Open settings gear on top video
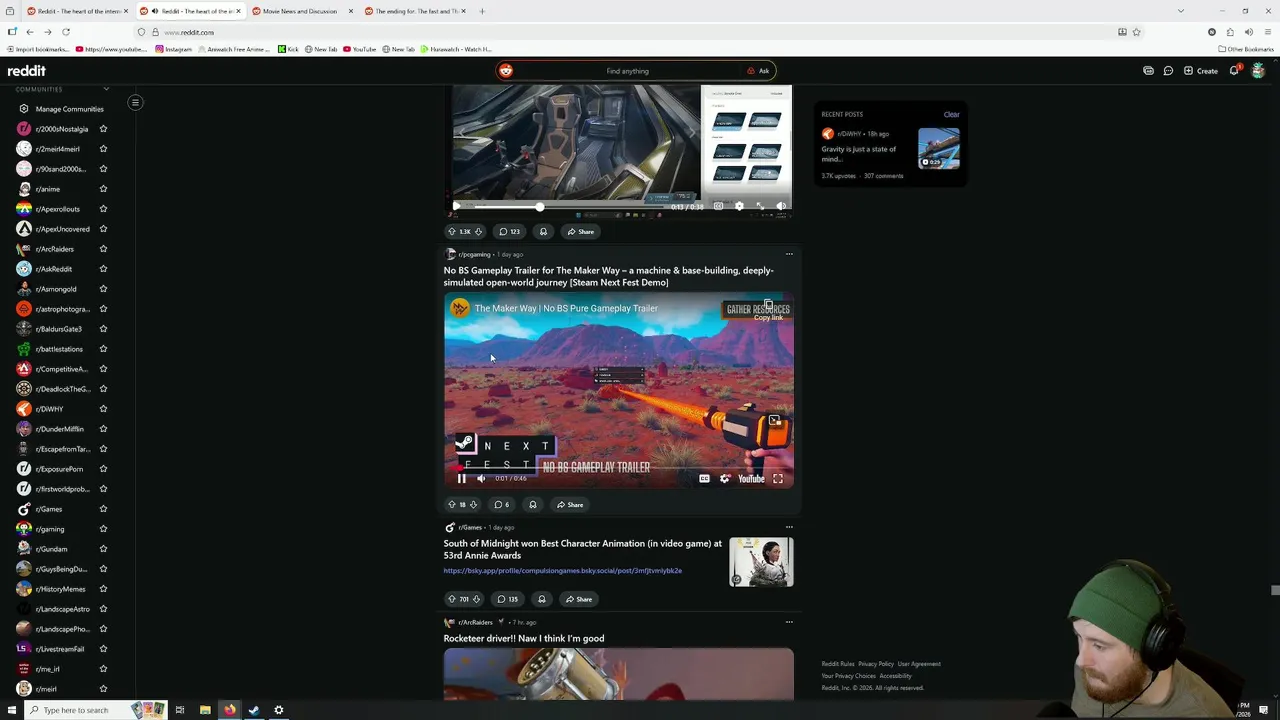Viewport: 1280px width, 720px height. click(739, 206)
